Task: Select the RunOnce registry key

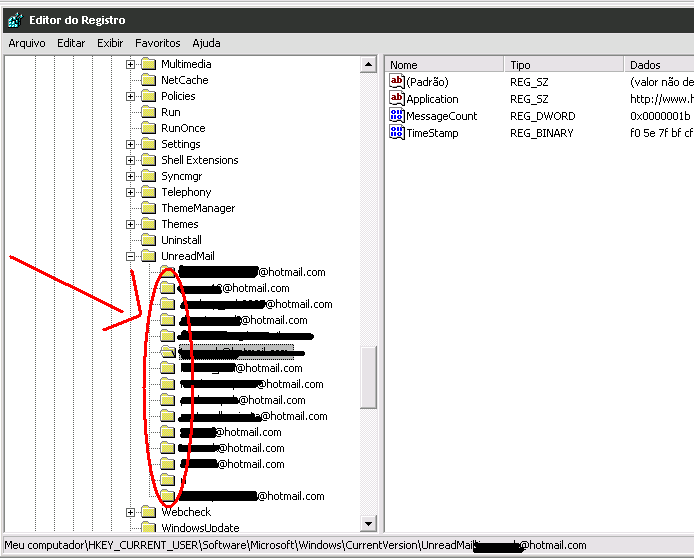Action: click(x=183, y=128)
